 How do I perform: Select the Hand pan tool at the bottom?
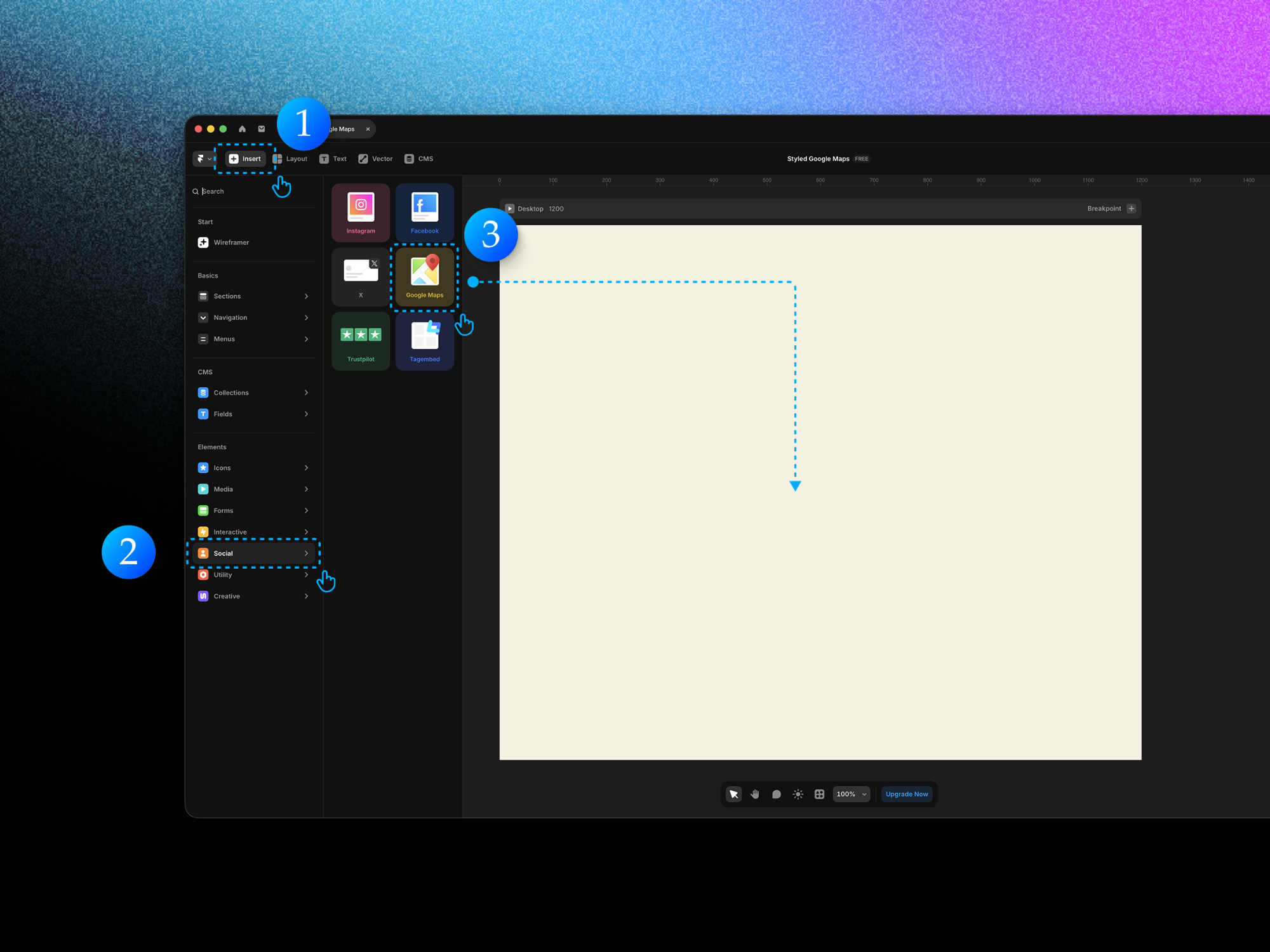(755, 793)
